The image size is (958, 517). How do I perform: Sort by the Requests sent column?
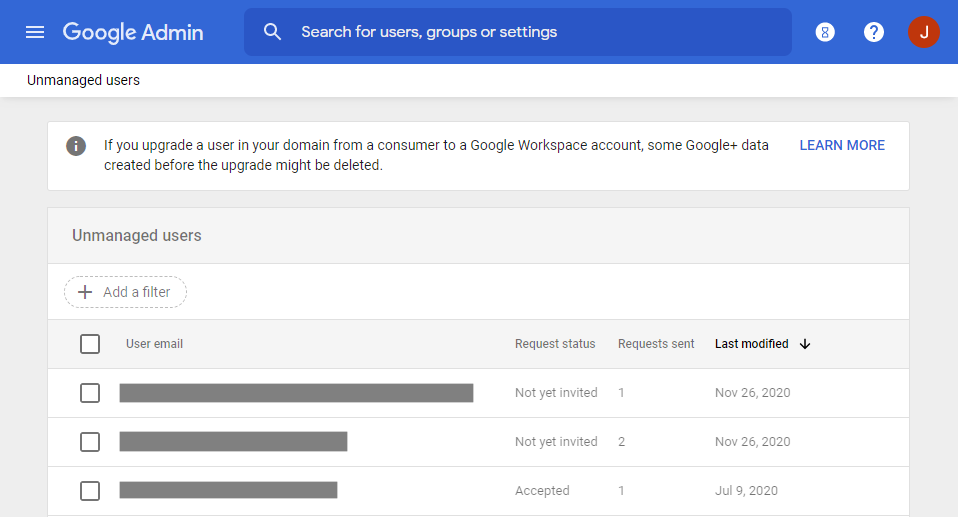656,344
